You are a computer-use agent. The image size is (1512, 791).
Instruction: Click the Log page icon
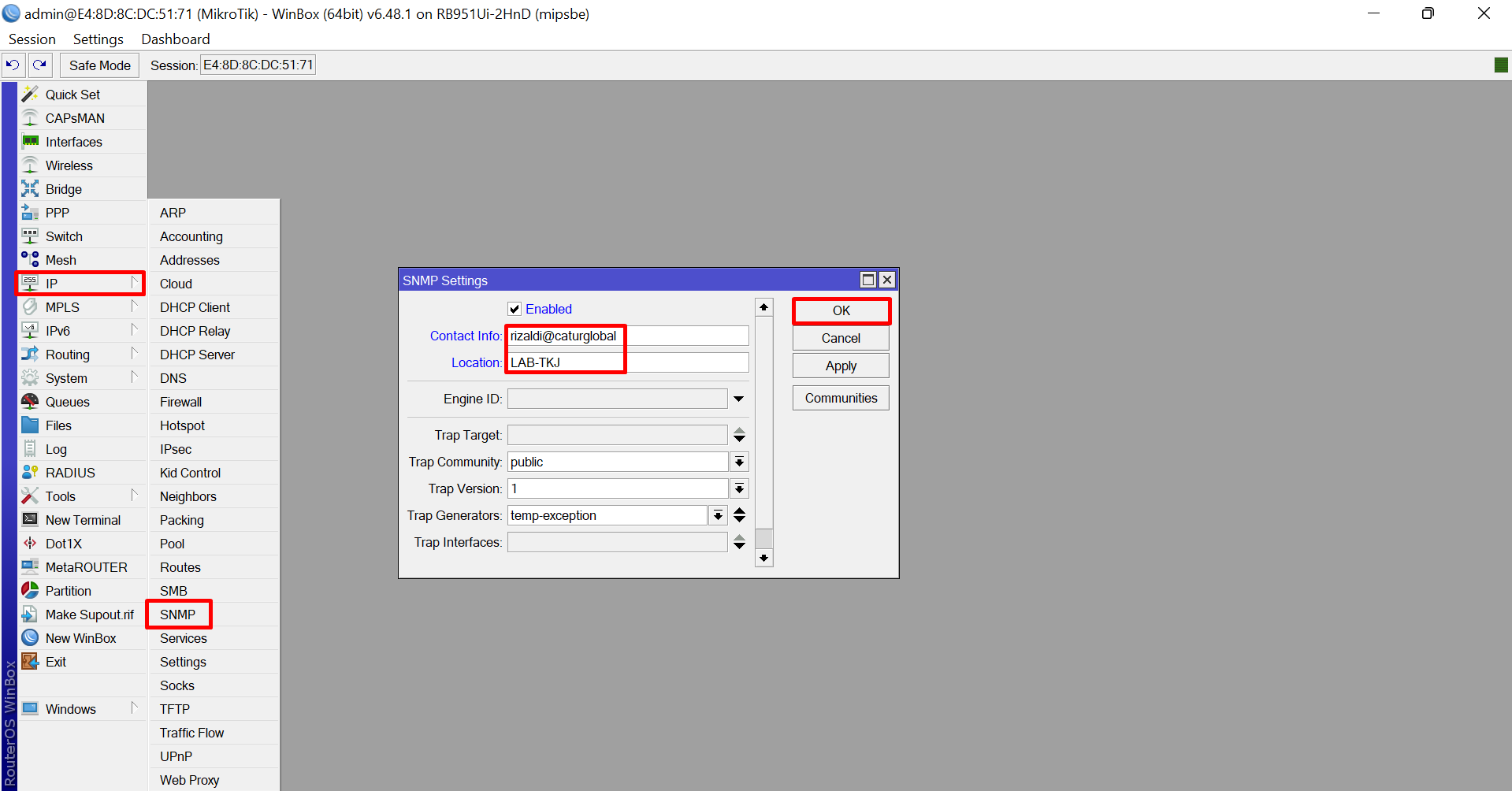[x=30, y=449]
